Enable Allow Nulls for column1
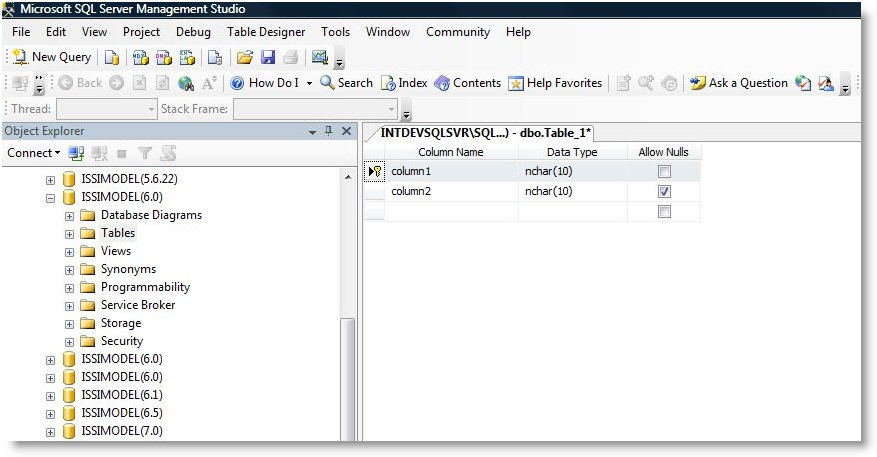 (664, 172)
